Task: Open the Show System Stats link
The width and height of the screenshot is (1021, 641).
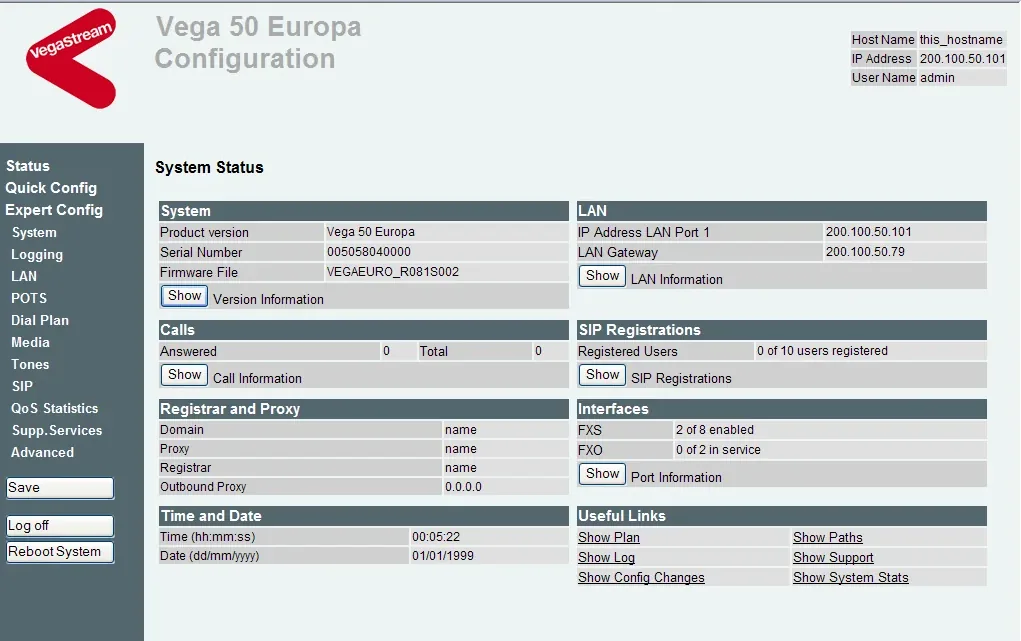Action: click(850, 578)
